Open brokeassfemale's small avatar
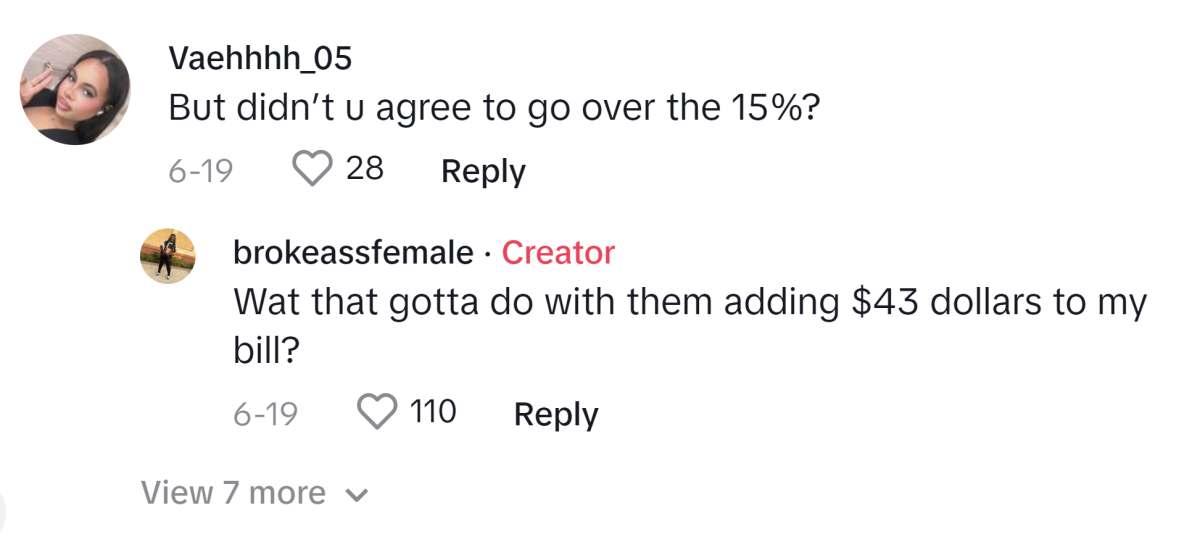The height and width of the screenshot is (537, 1200). 167,255
